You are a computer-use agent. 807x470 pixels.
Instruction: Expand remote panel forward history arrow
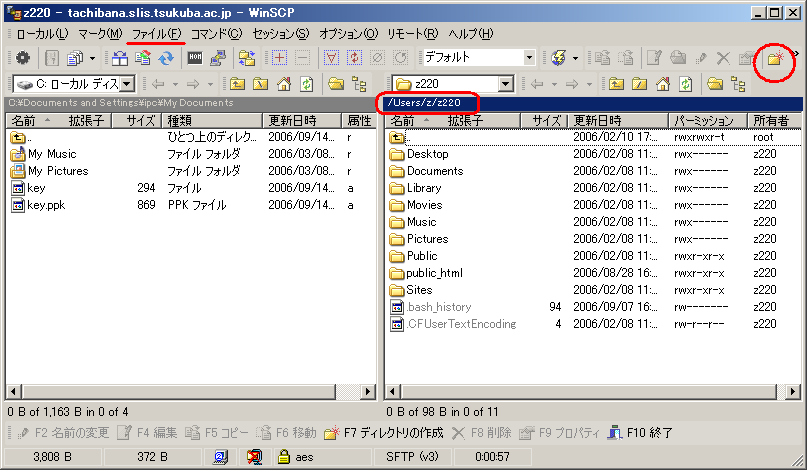point(589,84)
